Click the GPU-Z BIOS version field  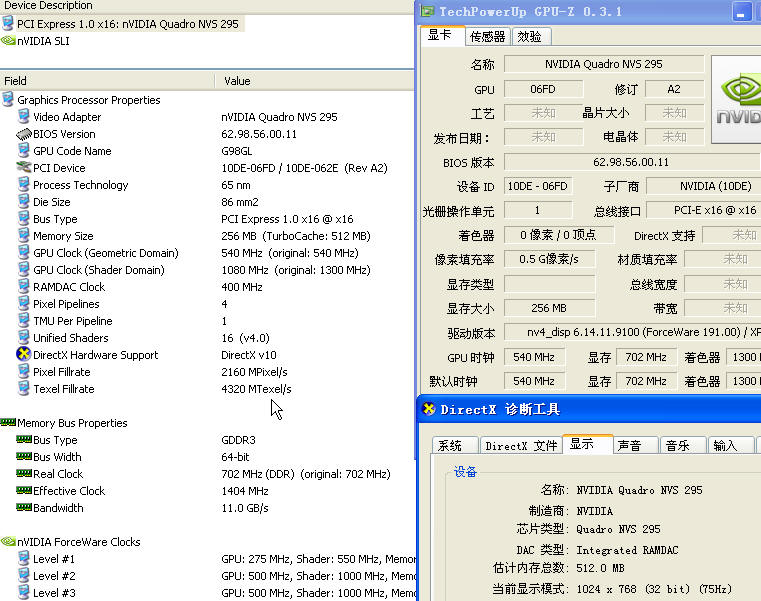click(x=632, y=162)
